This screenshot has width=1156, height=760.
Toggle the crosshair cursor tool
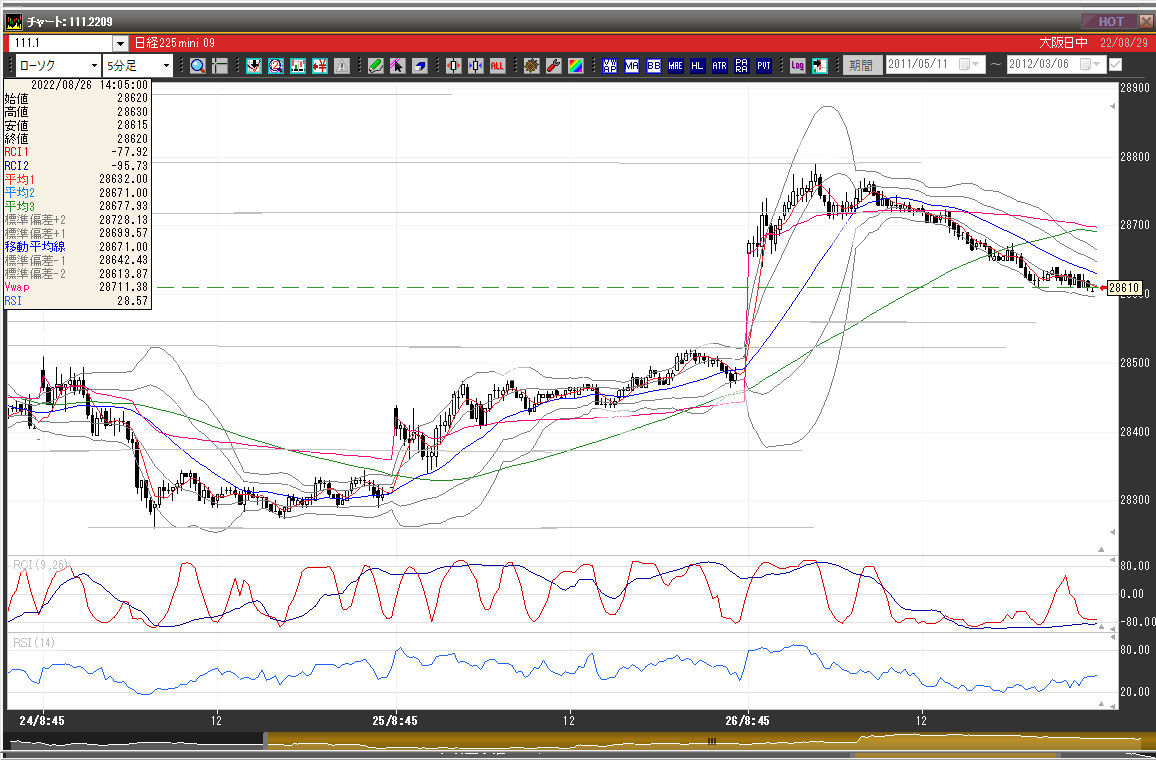[219, 66]
